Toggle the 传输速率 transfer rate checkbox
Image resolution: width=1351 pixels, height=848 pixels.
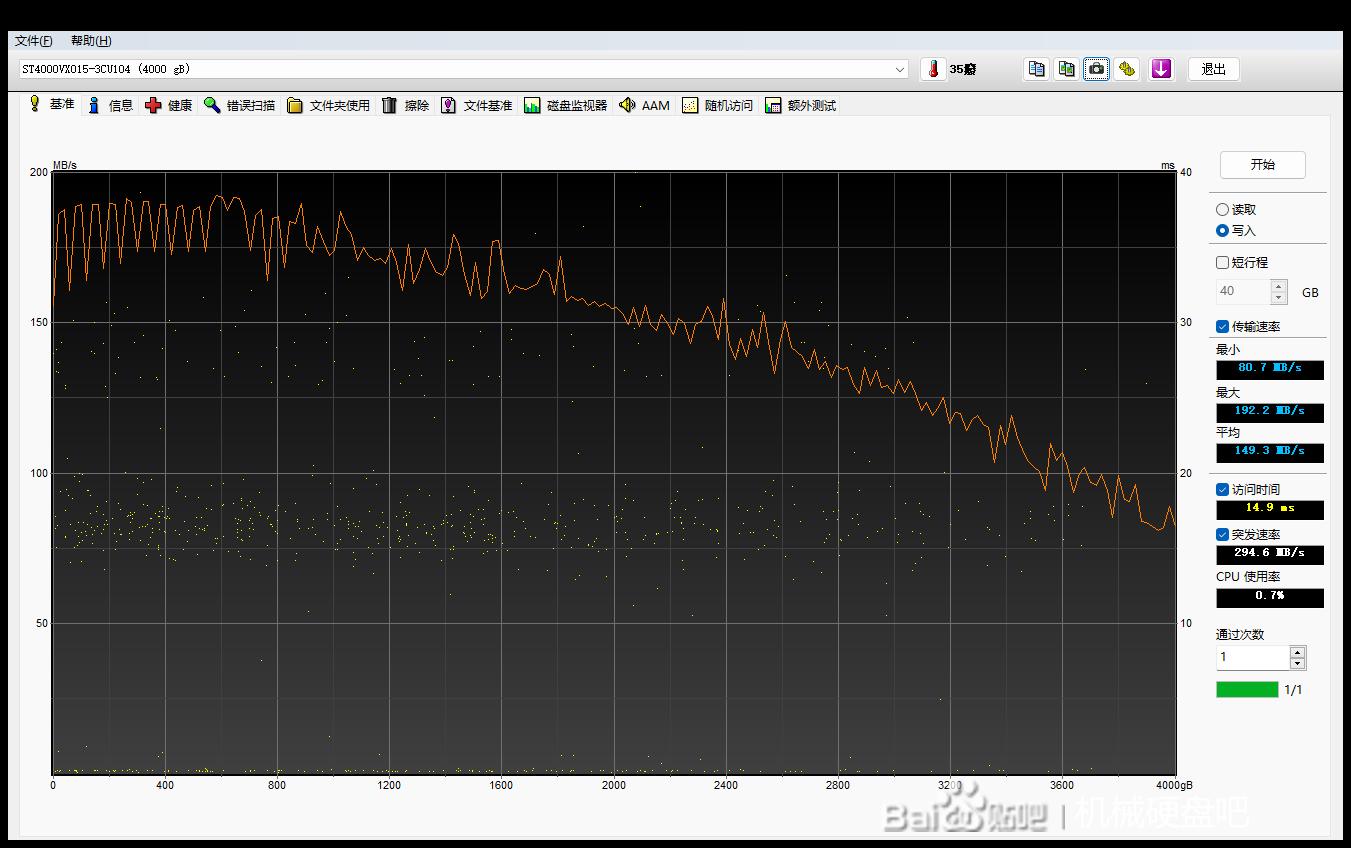[1222, 326]
